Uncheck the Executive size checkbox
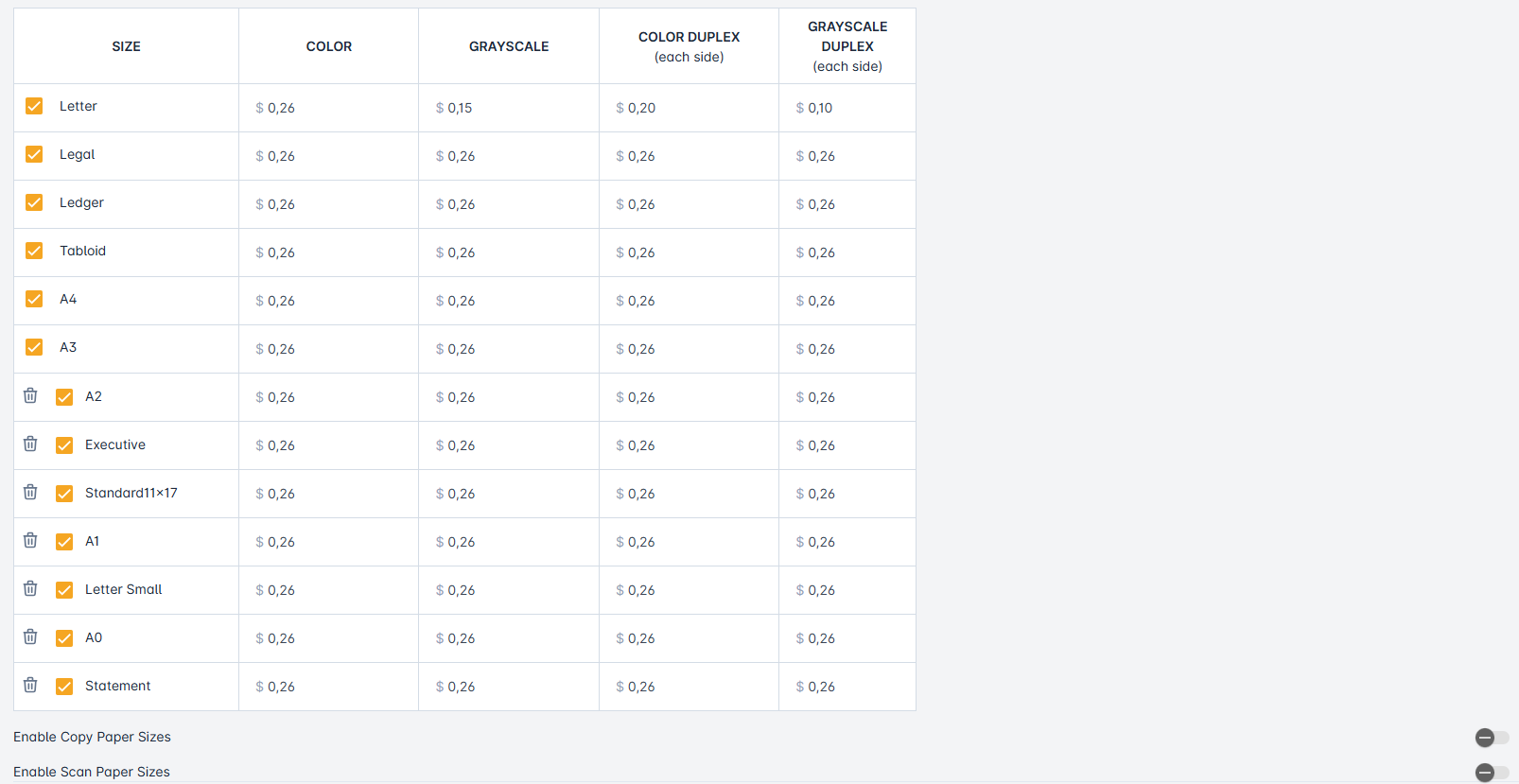This screenshot has width=1519, height=784. point(64,445)
